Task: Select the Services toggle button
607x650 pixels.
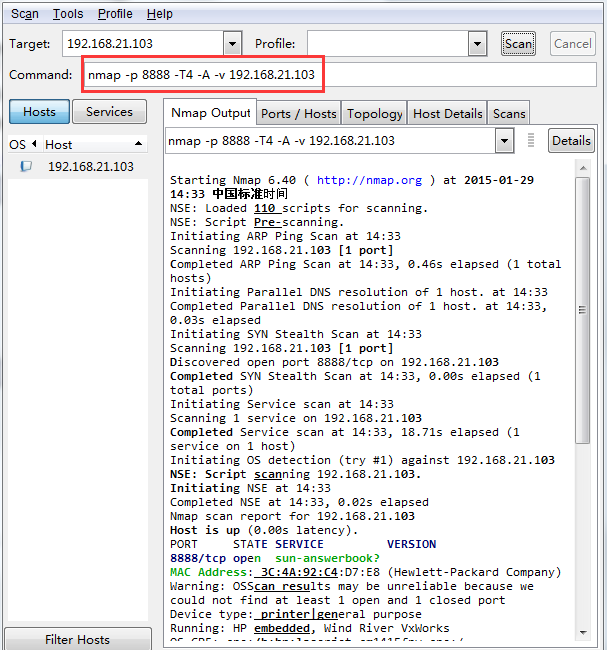Action: coord(109,112)
